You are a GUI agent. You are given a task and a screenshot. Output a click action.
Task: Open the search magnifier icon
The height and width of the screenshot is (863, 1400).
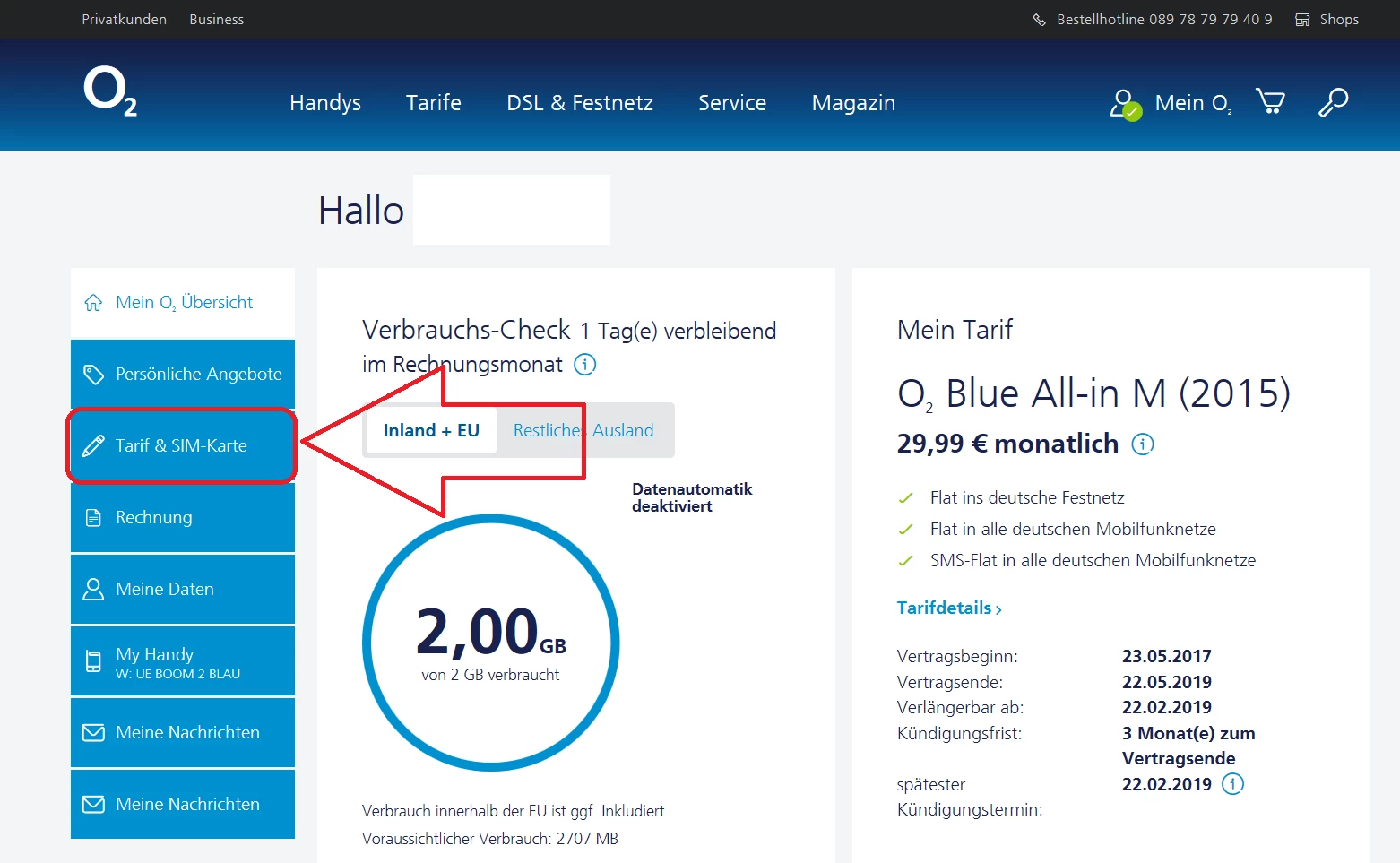[1333, 102]
